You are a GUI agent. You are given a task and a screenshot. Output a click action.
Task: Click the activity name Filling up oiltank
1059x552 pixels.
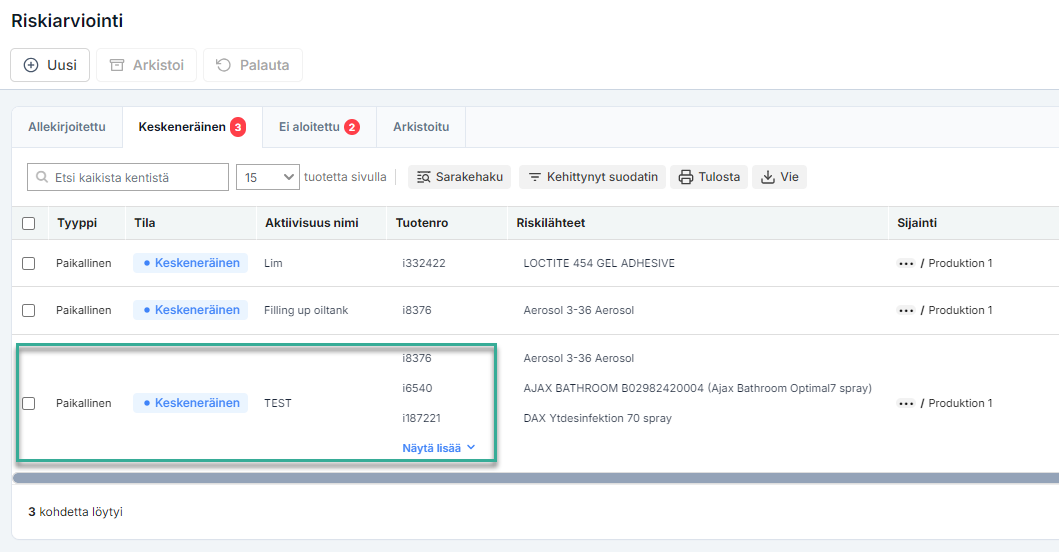306,310
